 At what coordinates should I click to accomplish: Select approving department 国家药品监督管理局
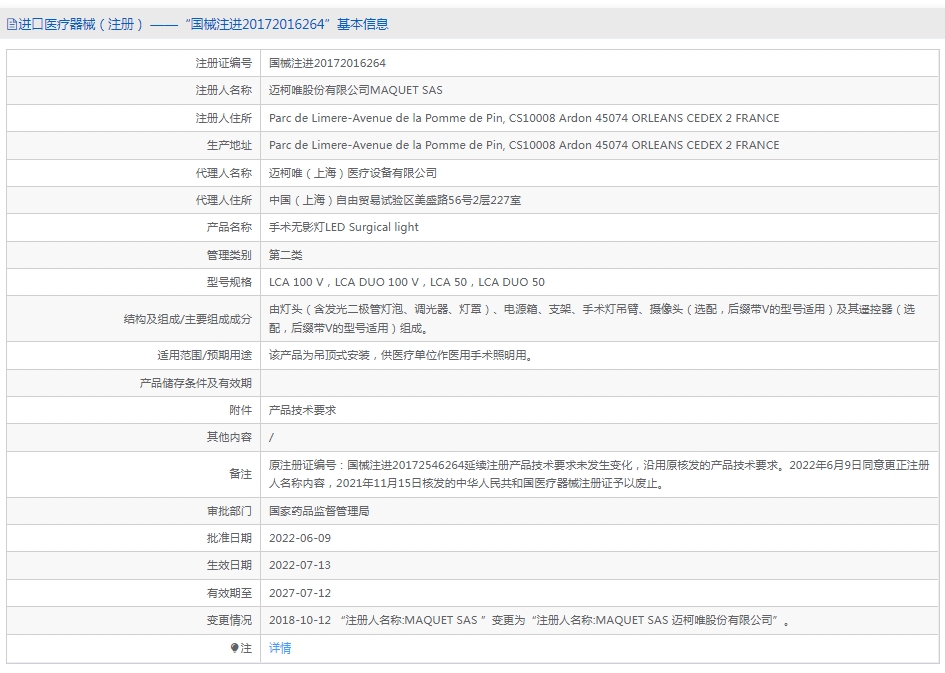coord(319,511)
